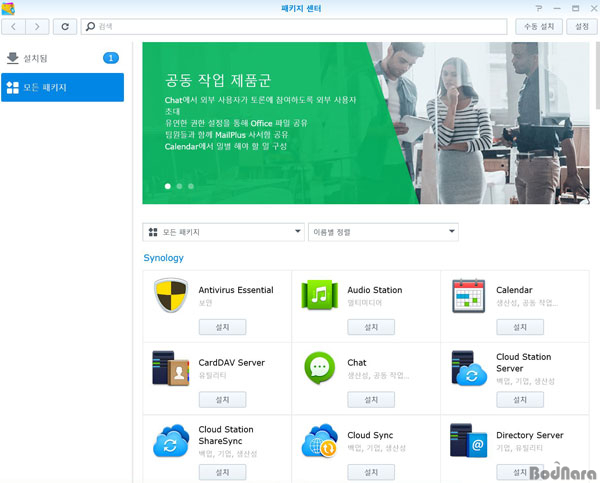Open the CardDAV Server title
This screenshot has height=483, width=600.
click(232, 363)
